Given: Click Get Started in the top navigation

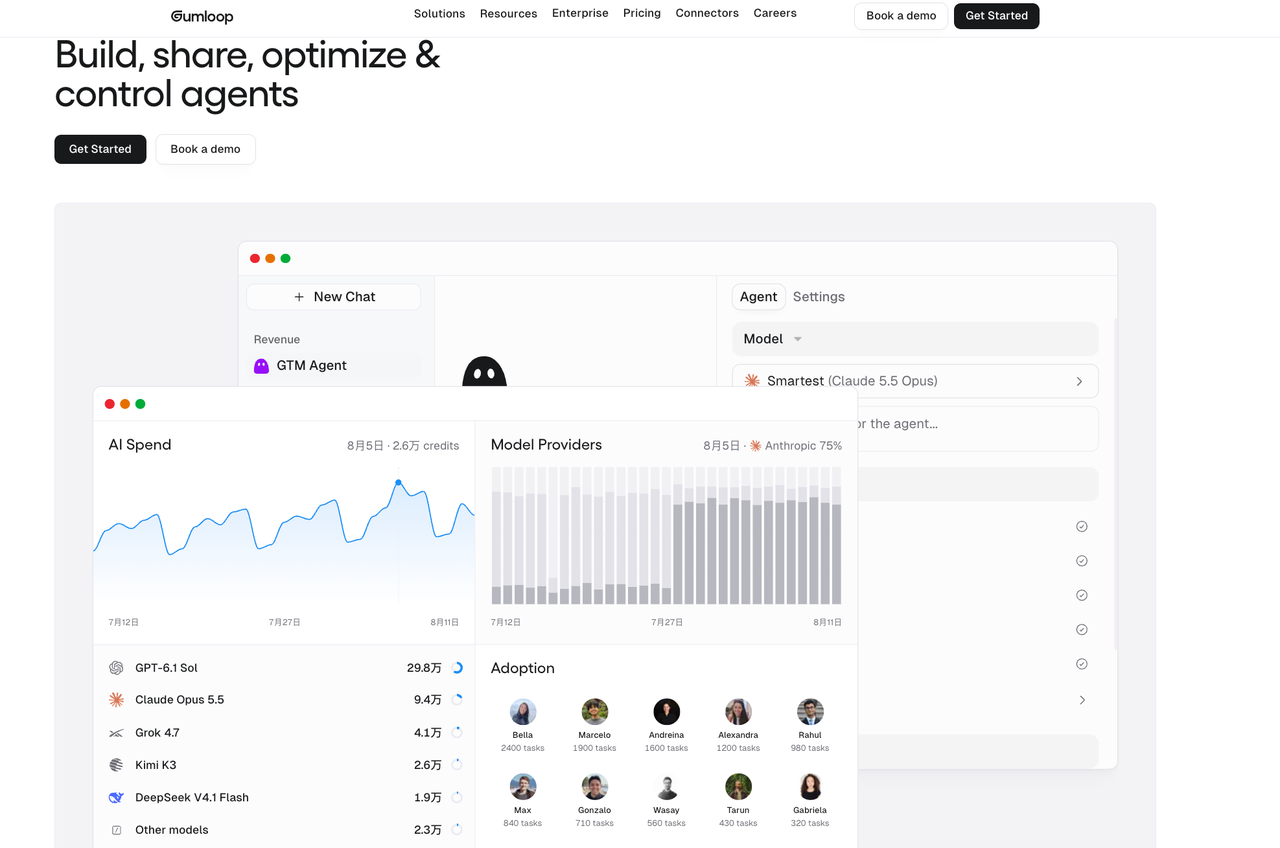Looking at the screenshot, I should [997, 16].
